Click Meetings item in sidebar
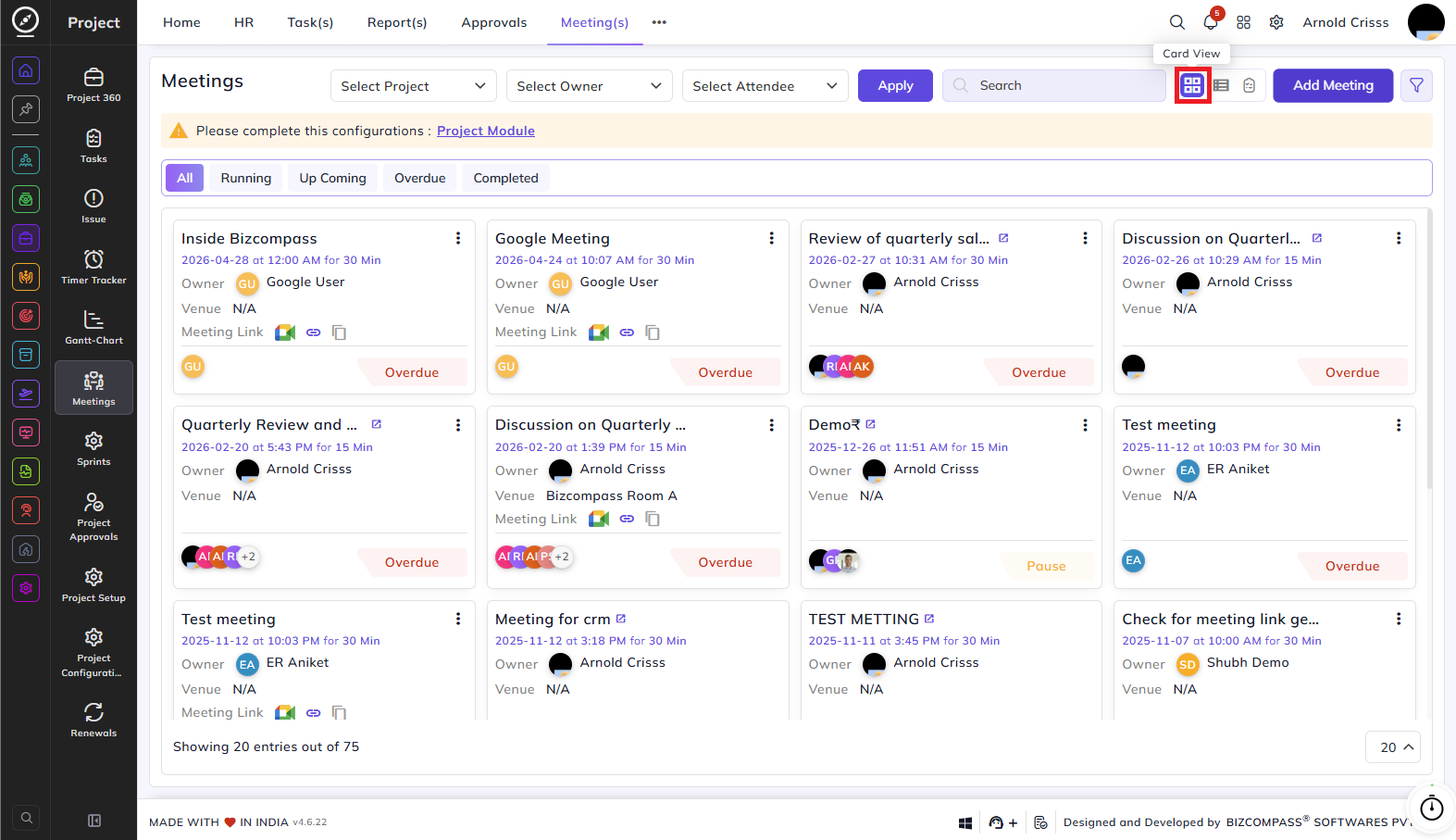Screen dimensions: 1456x840 [93, 387]
